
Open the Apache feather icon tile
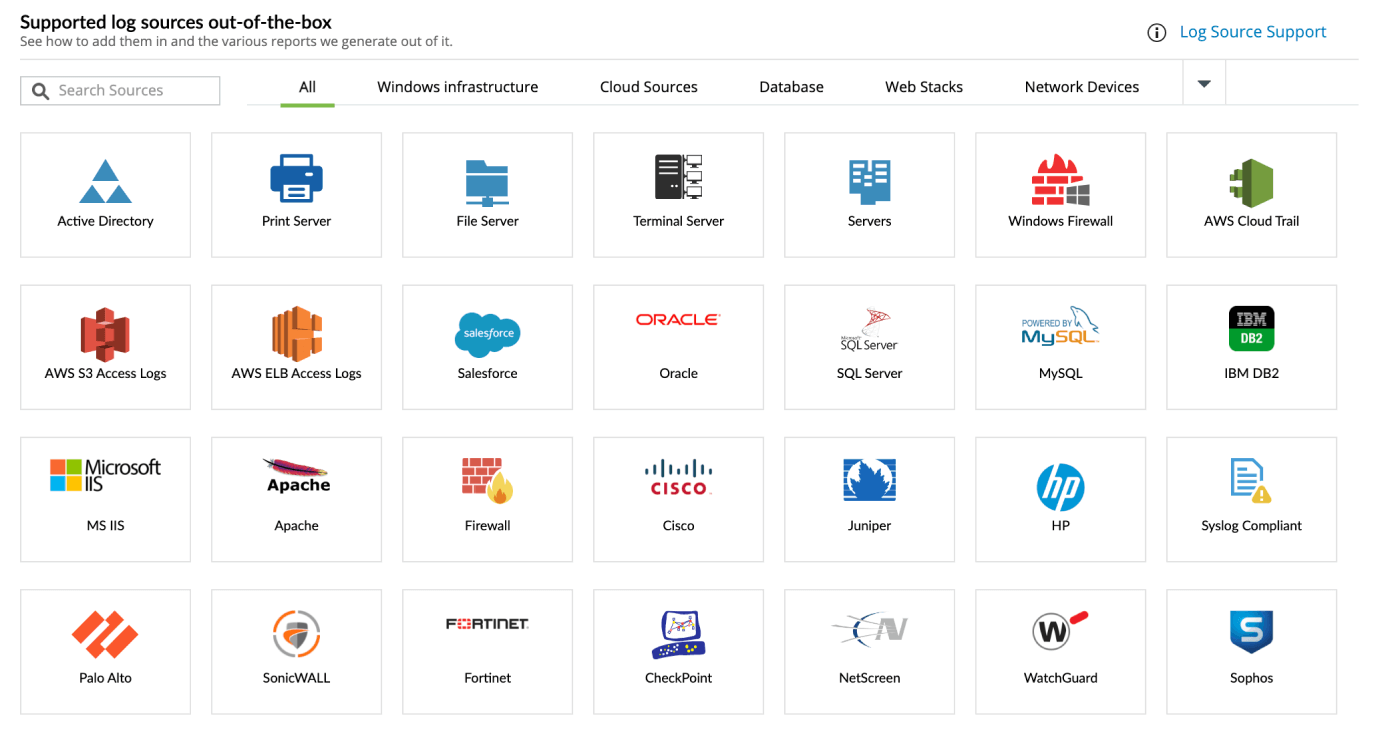point(296,499)
